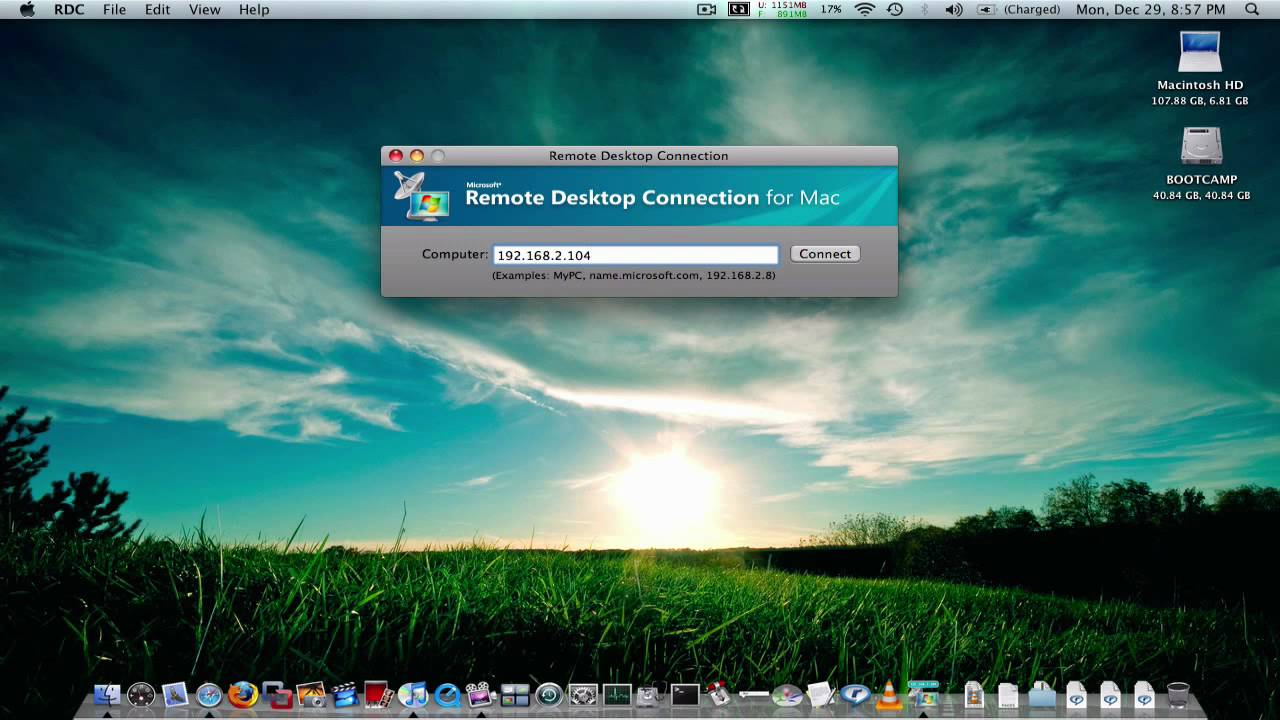This screenshot has height=720, width=1280.
Task: Open Time Machine from the Dock
Action: (x=549, y=694)
